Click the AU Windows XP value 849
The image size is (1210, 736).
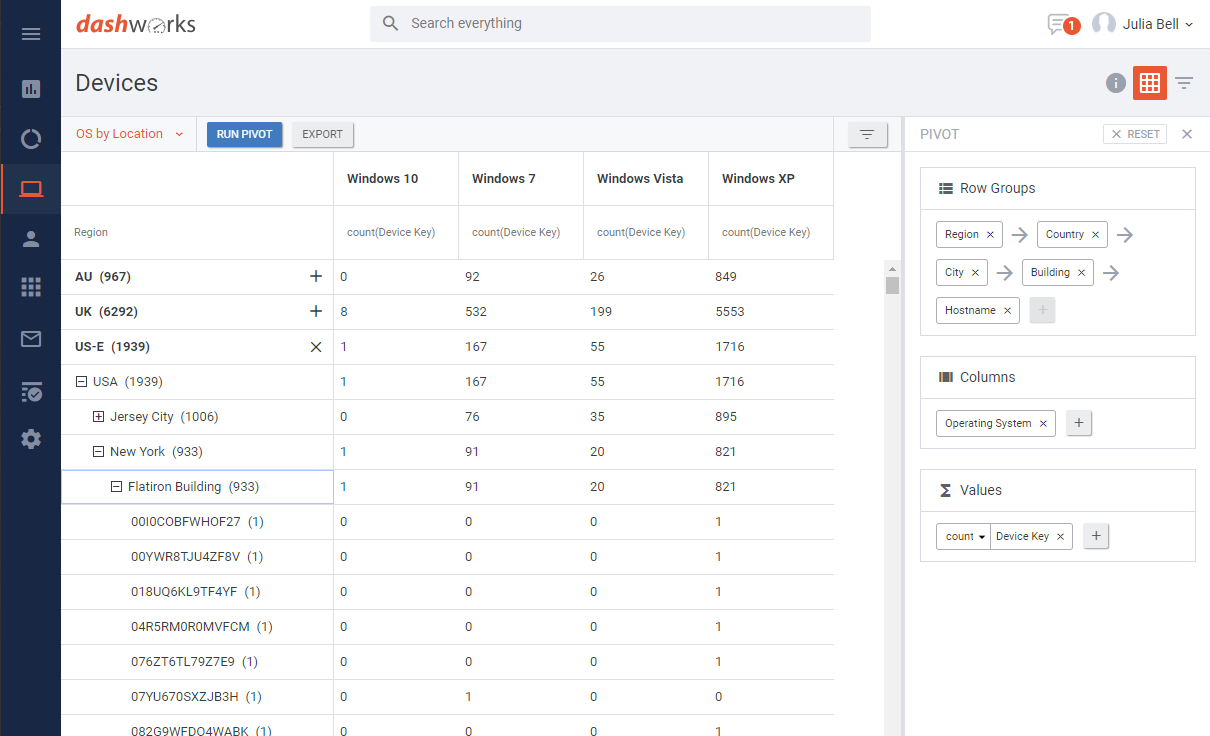[726, 277]
